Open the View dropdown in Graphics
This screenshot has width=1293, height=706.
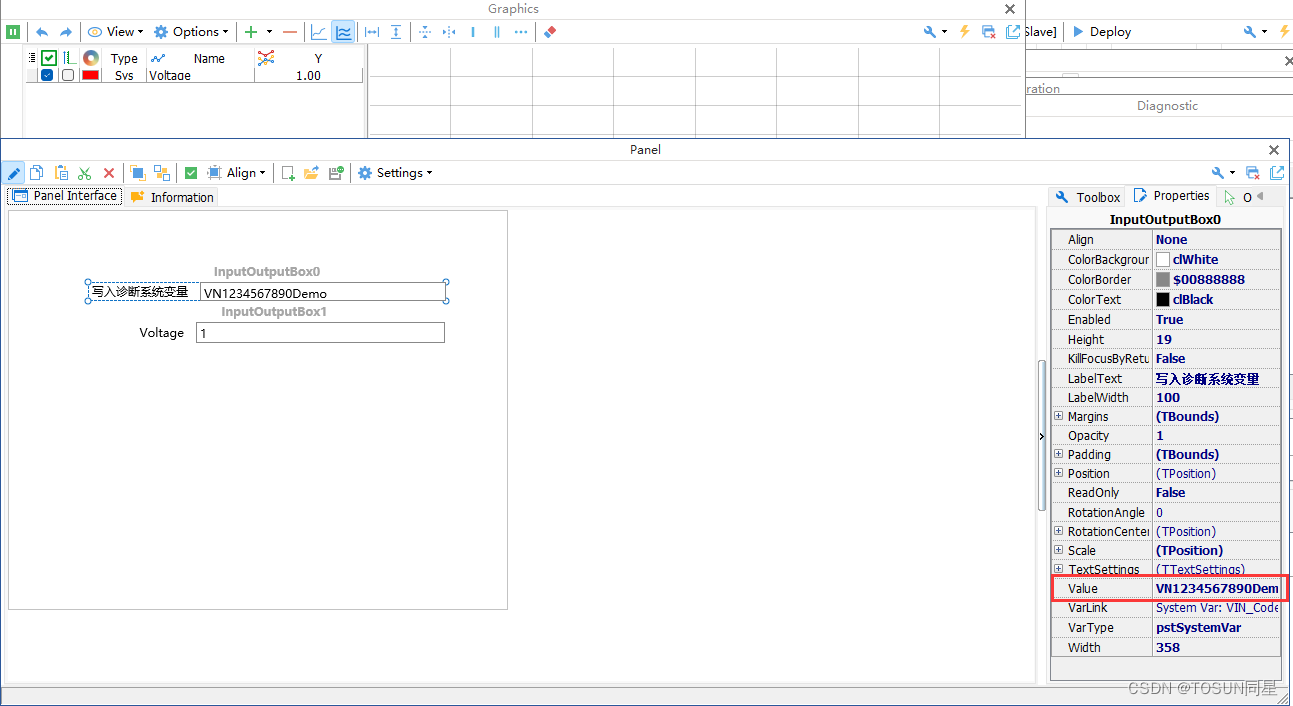pyautogui.click(x=115, y=32)
